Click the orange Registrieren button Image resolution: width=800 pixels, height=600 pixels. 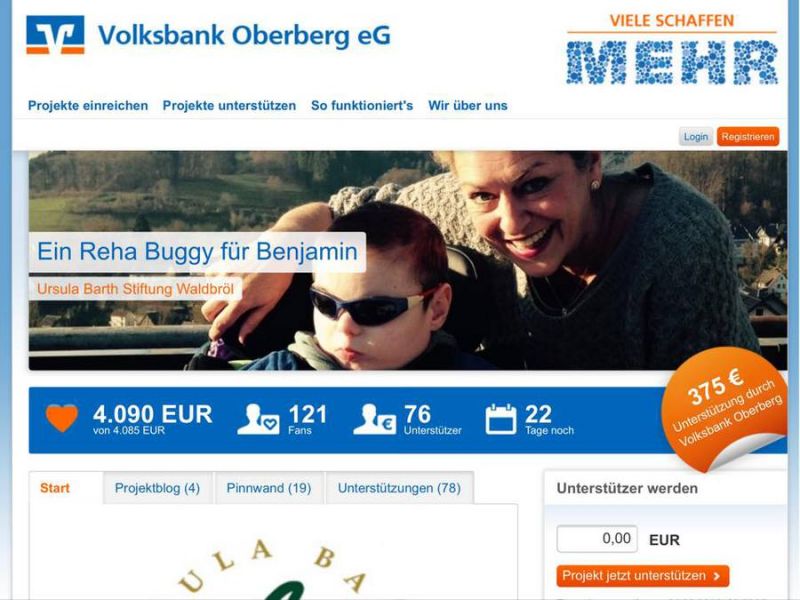(x=748, y=137)
